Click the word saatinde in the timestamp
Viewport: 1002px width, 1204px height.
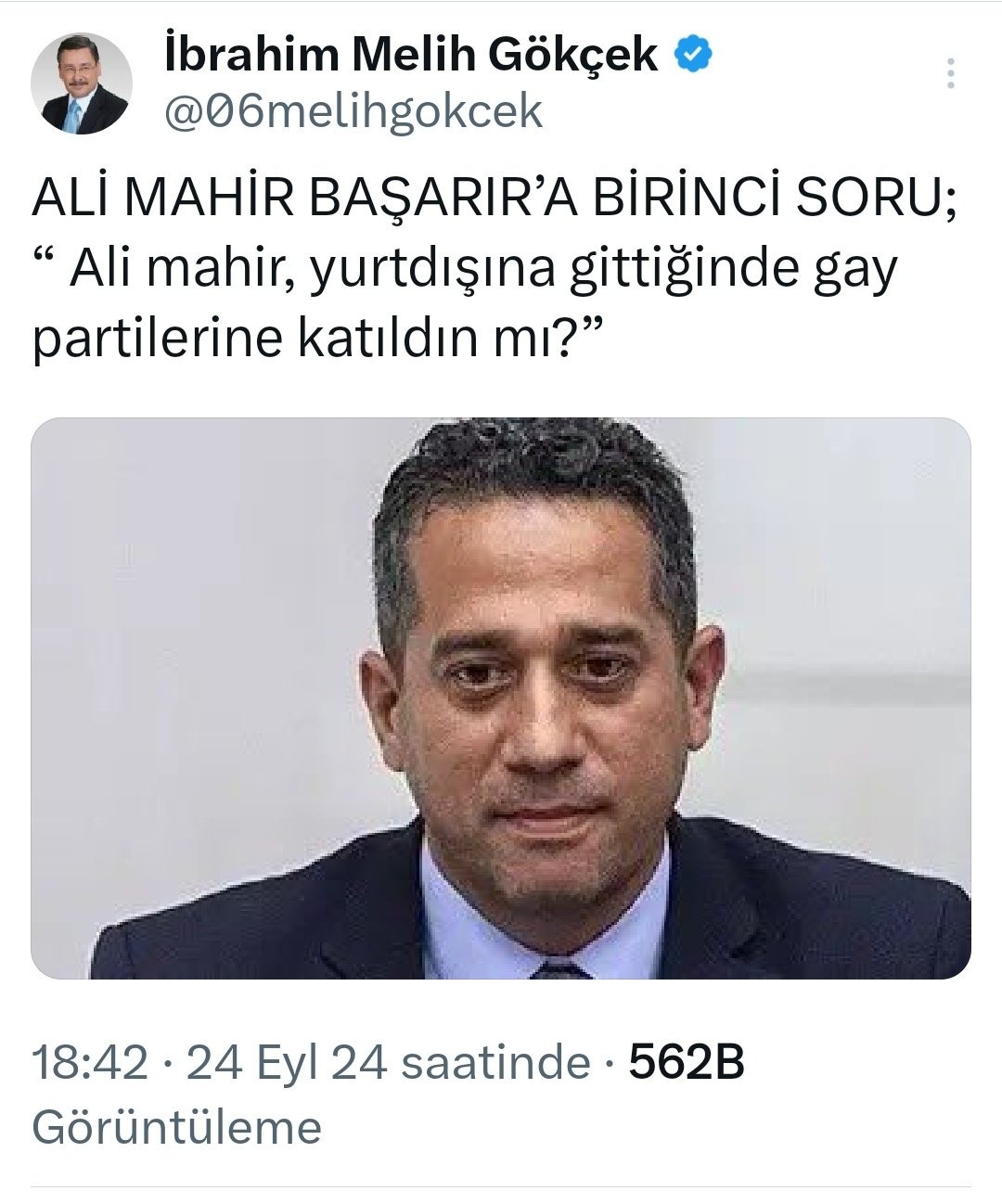[x=496, y=1063]
